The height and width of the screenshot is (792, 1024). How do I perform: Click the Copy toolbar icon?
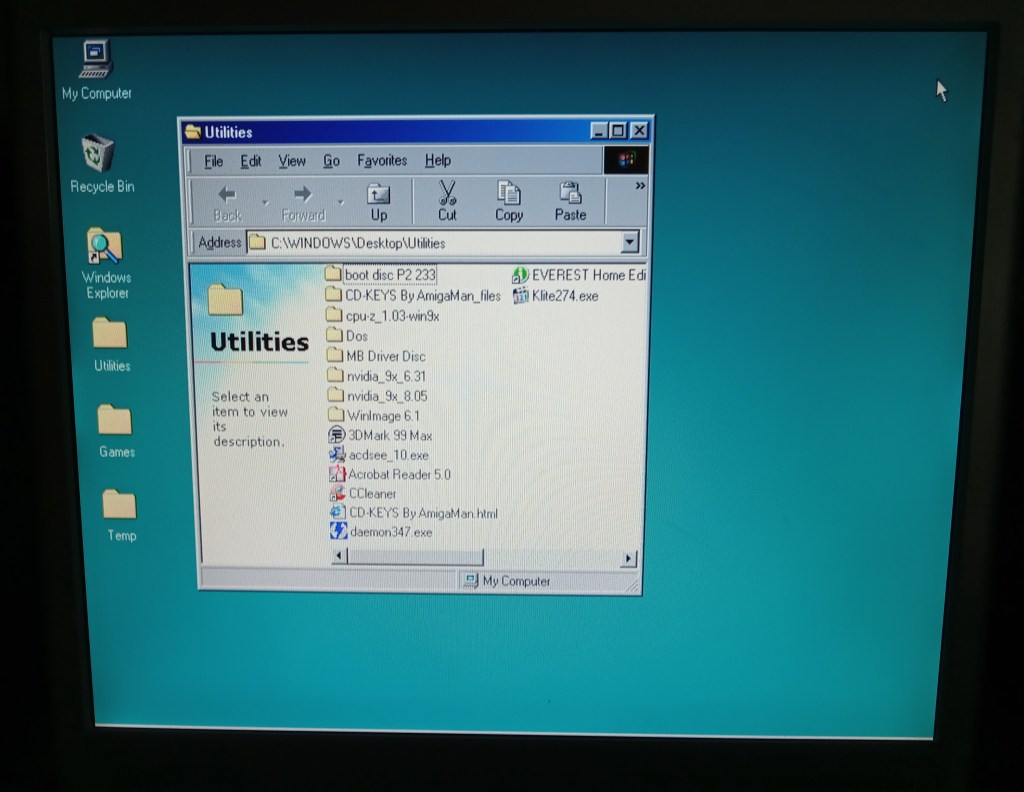509,201
